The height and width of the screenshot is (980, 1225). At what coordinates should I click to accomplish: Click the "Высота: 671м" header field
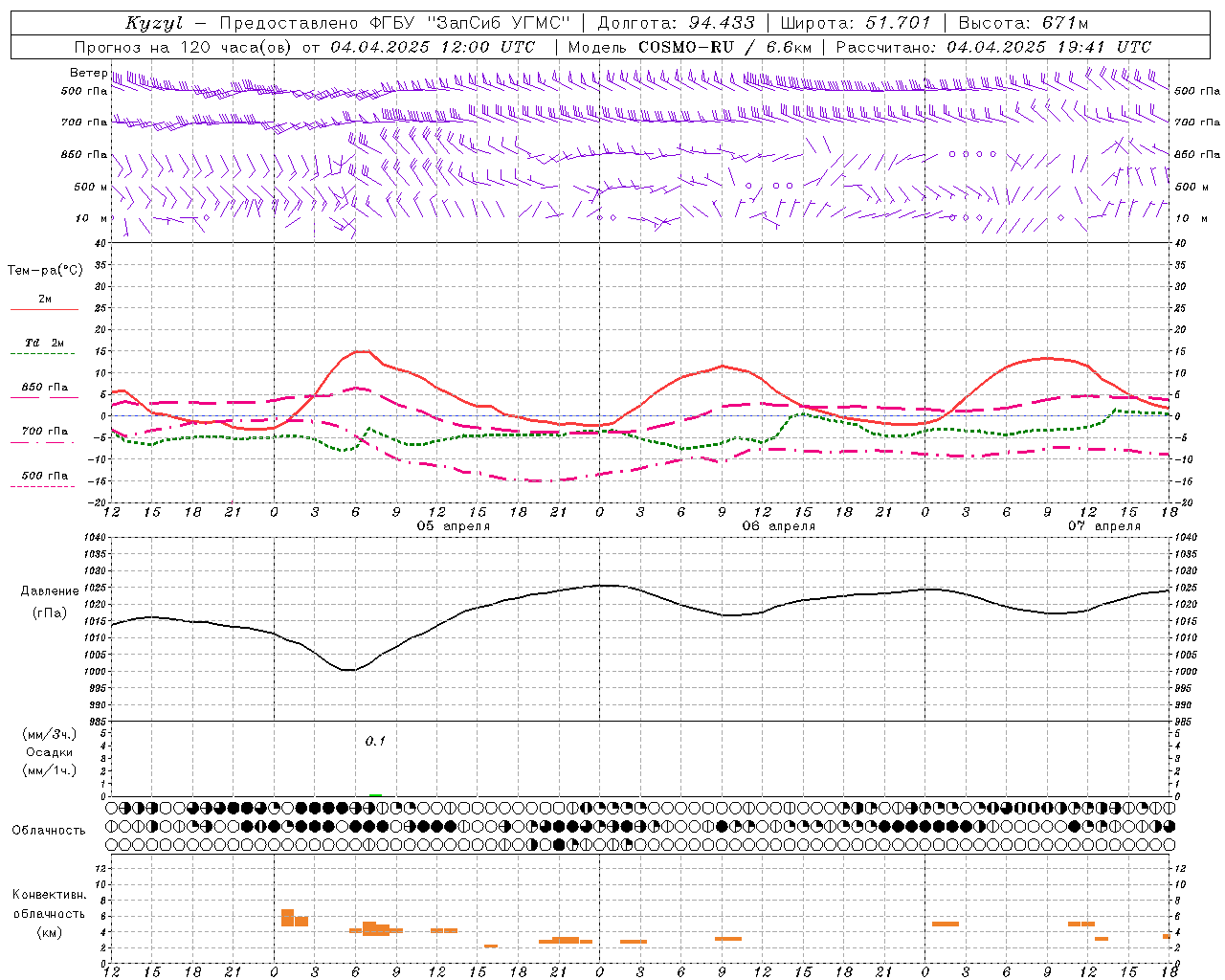(x=1023, y=23)
